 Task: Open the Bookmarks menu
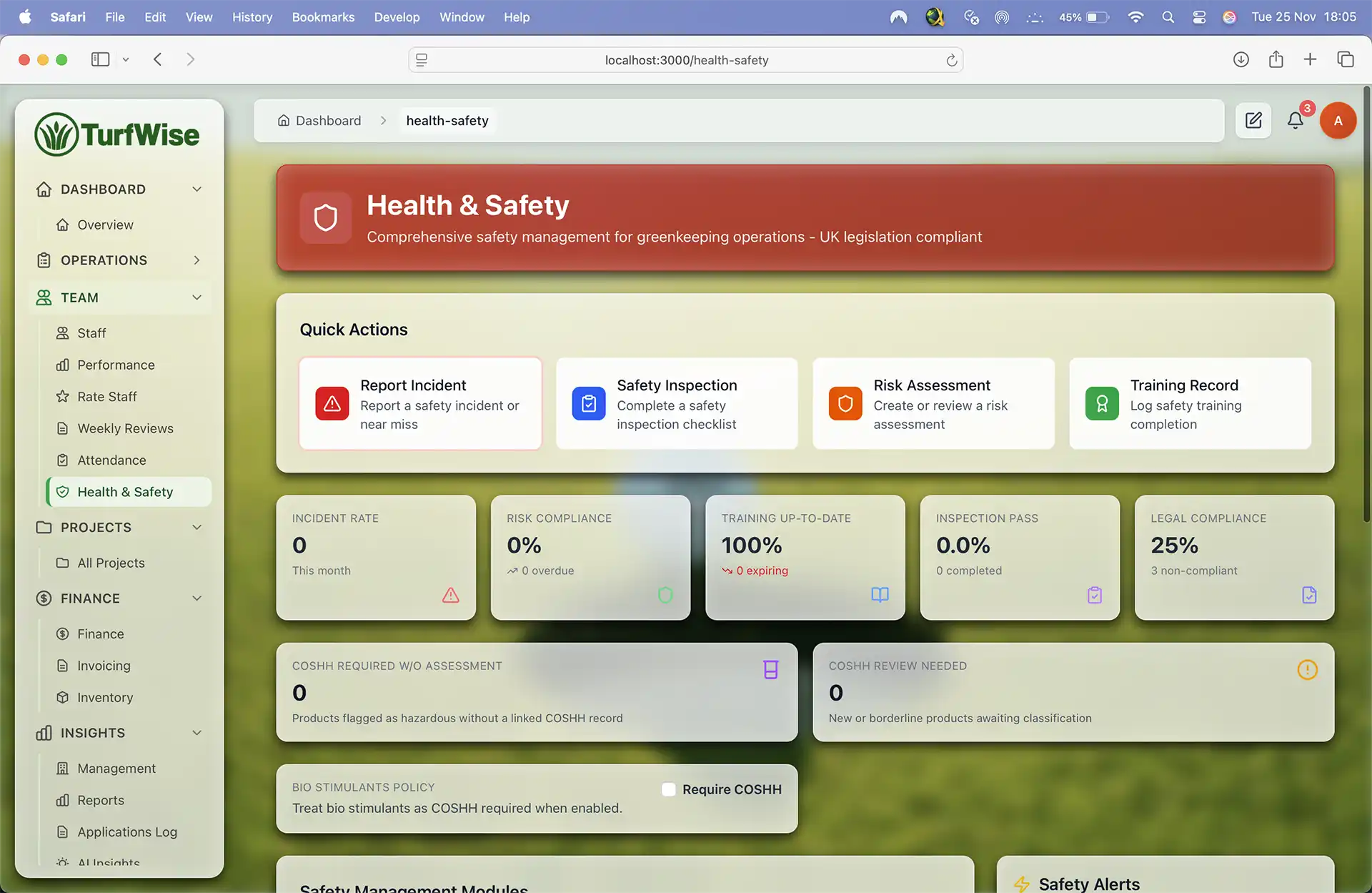click(323, 16)
